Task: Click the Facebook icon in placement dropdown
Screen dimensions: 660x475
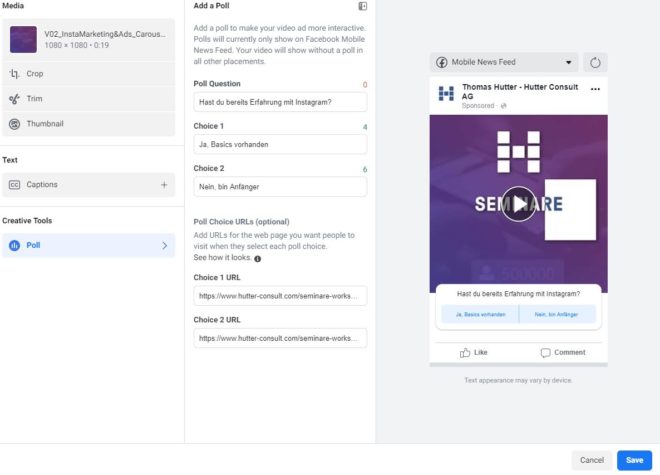Action: point(442,62)
